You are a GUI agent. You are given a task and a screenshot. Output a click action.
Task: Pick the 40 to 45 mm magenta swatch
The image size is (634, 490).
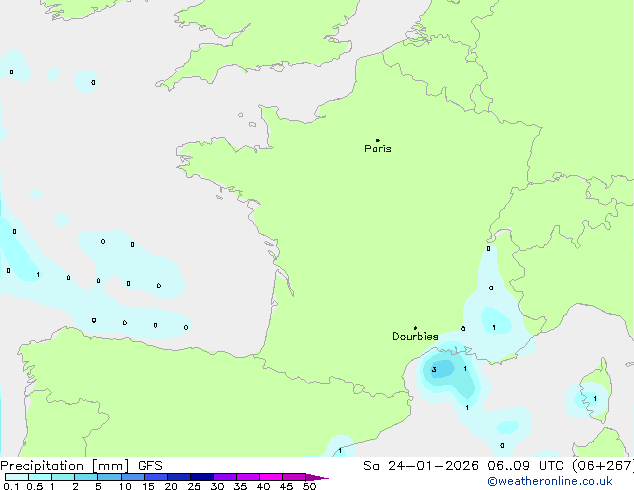coord(271,477)
